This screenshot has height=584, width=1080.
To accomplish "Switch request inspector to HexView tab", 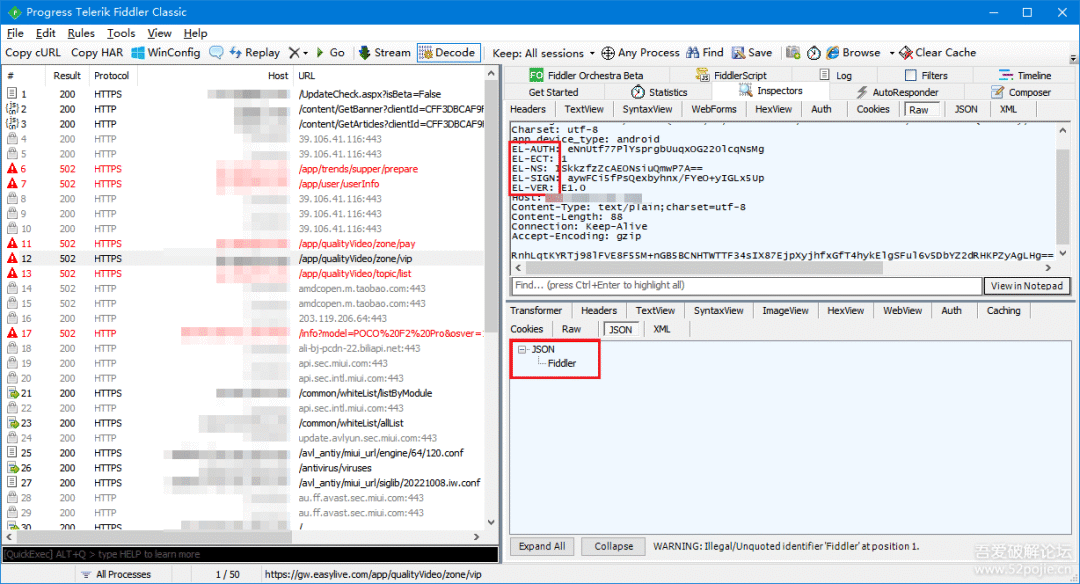I will tap(773, 109).
